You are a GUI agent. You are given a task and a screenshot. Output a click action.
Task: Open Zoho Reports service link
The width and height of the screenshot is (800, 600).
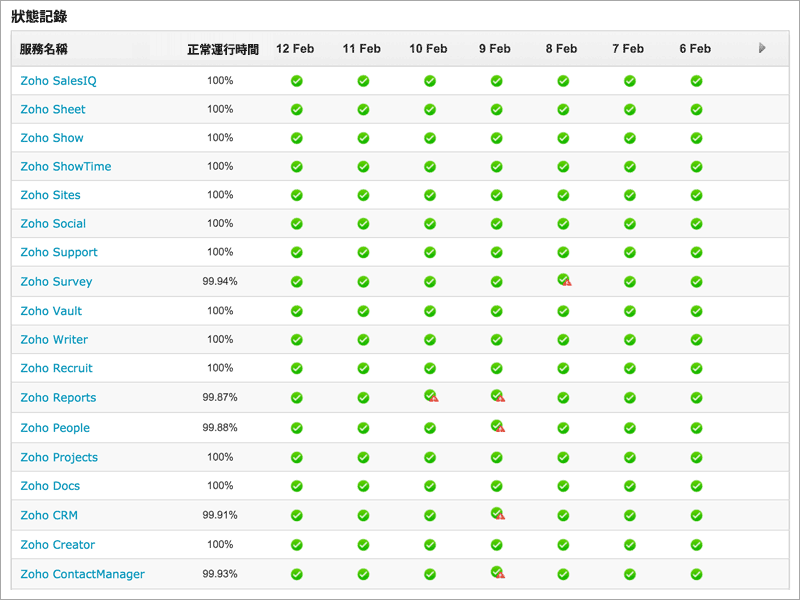(58, 397)
